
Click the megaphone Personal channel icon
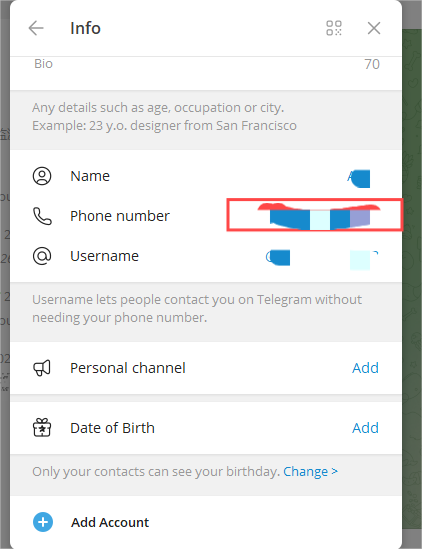[42, 368]
